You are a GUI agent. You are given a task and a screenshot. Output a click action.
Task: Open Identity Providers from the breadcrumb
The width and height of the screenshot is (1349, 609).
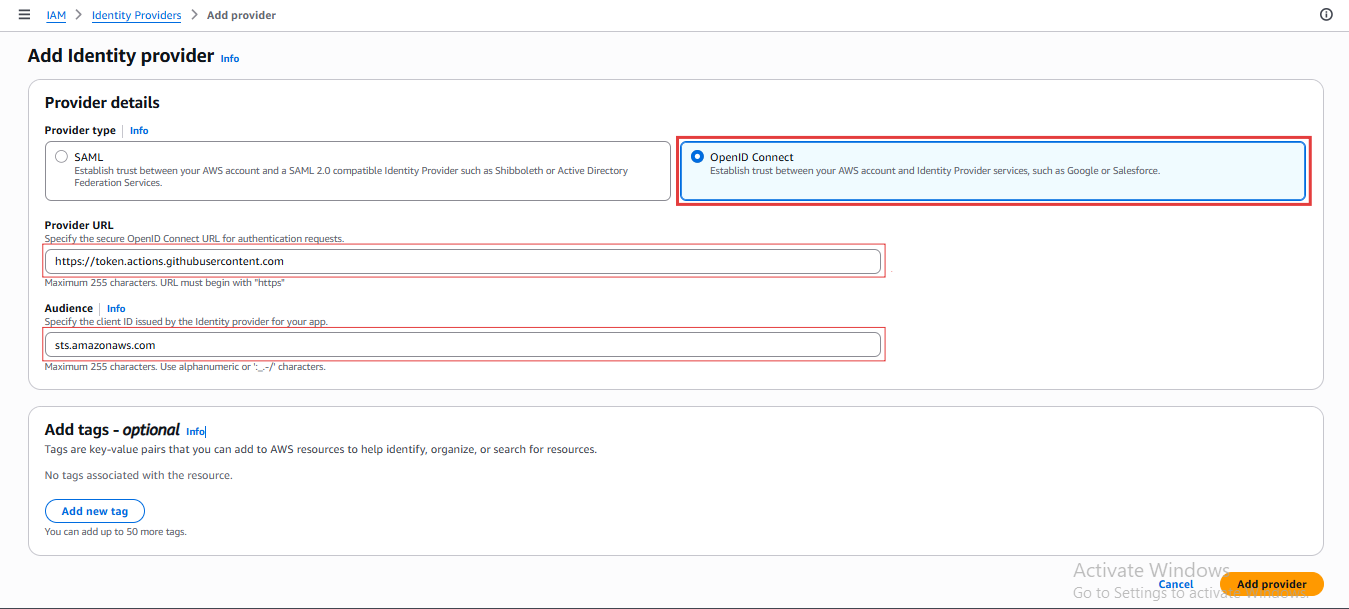tap(136, 14)
